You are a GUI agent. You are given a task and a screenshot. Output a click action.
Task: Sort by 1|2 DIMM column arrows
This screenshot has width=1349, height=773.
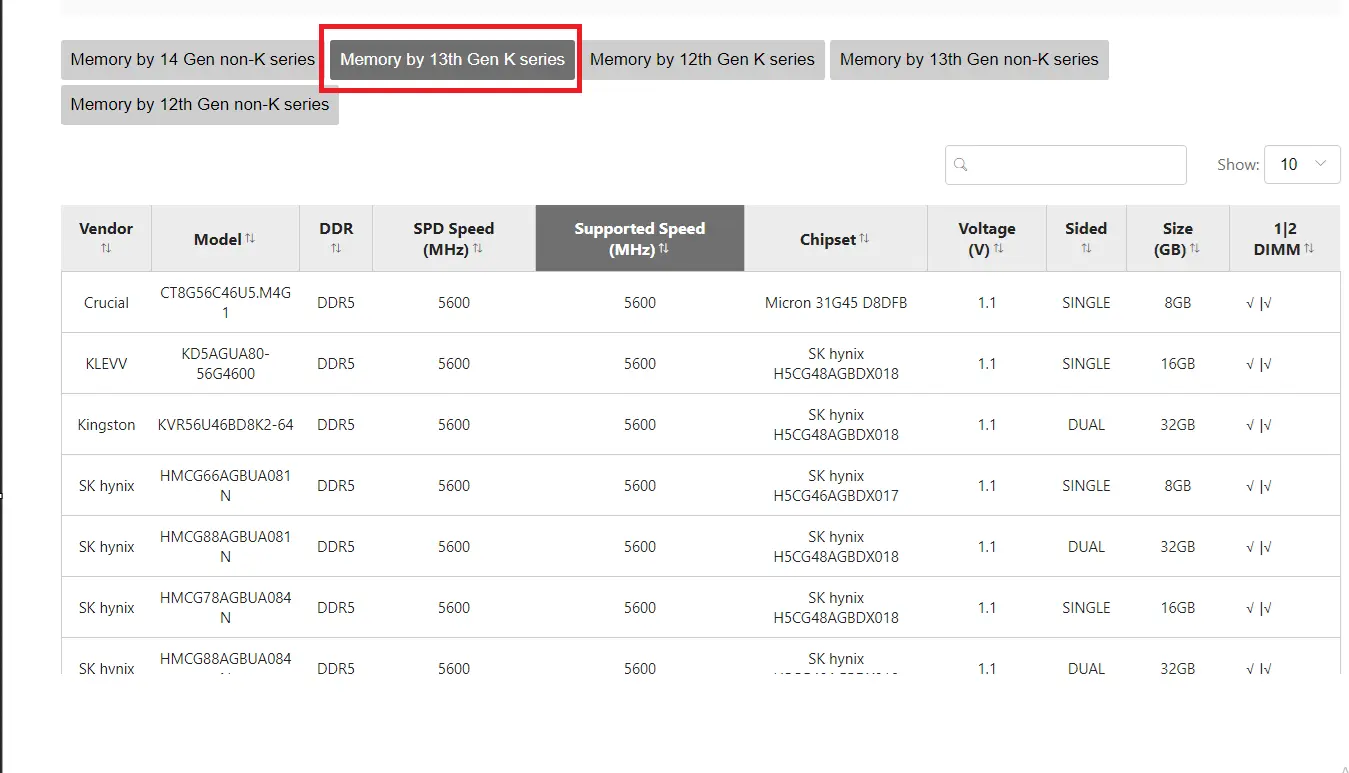coord(1309,248)
